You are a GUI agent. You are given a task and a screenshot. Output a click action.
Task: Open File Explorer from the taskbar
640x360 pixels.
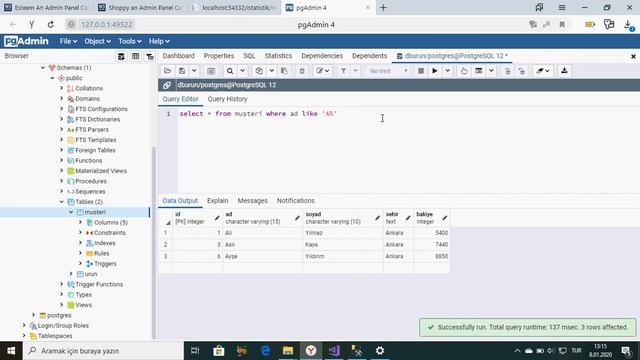click(288, 351)
